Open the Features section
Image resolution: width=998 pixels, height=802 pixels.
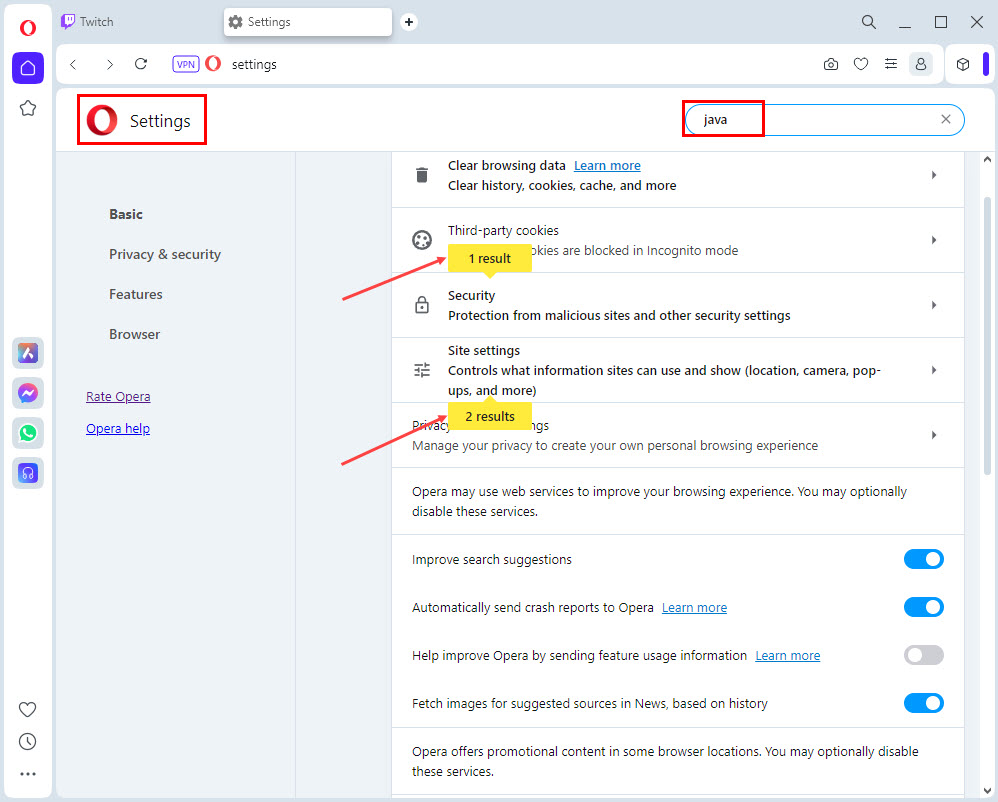tap(136, 295)
